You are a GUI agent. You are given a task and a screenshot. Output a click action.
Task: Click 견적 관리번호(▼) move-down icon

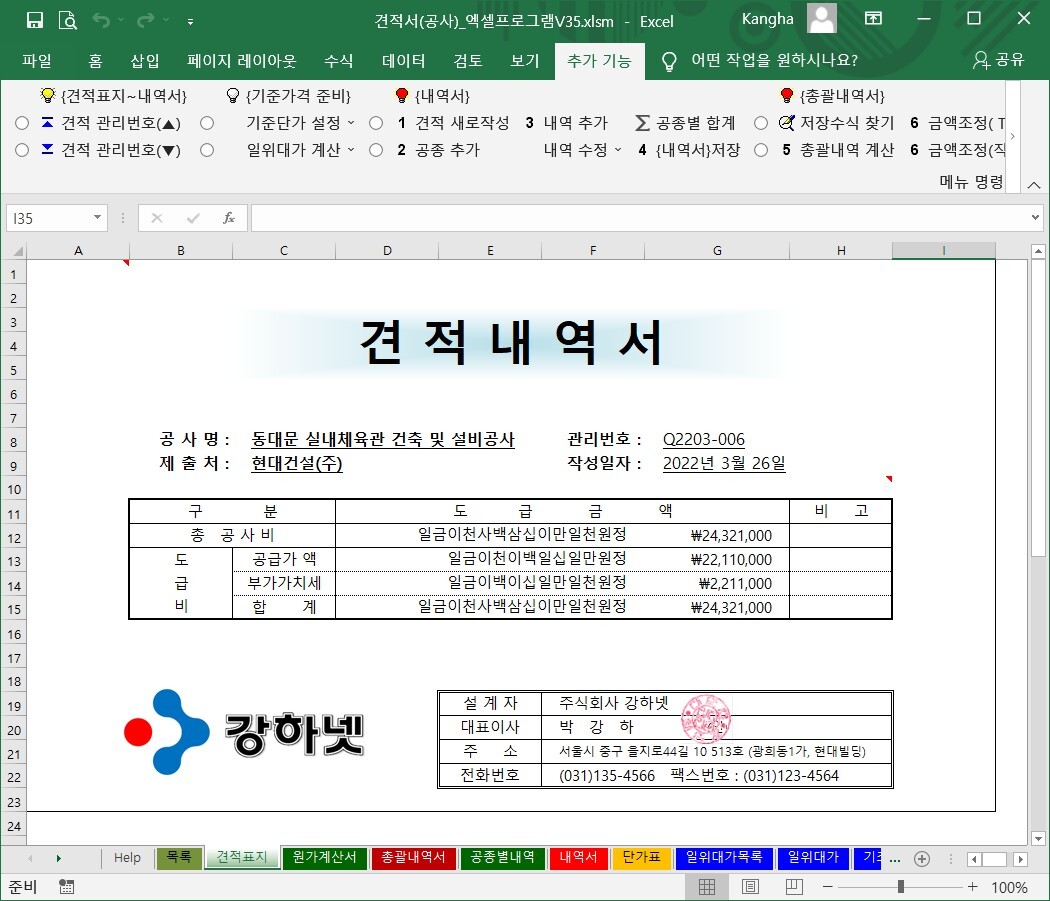click(48, 149)
